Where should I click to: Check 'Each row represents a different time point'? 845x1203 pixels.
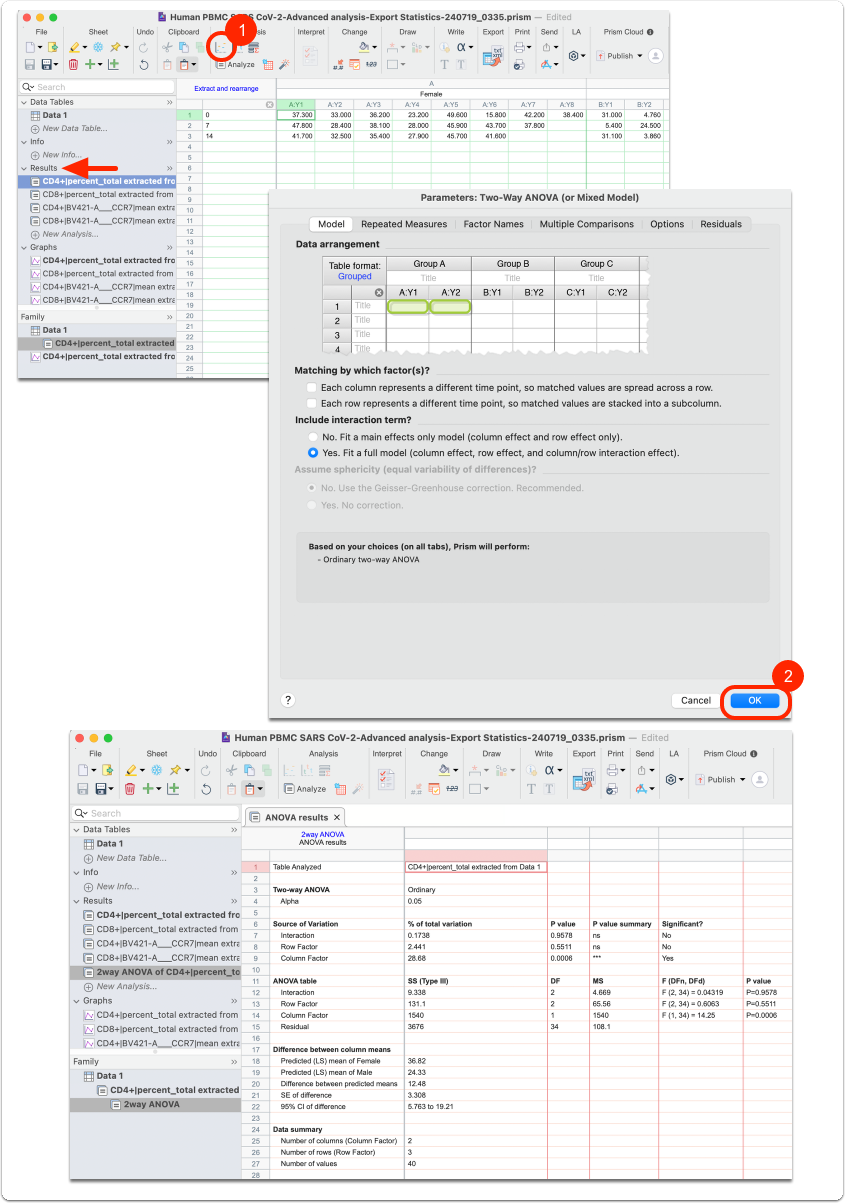pyautogui.click(x=312, y=403)
